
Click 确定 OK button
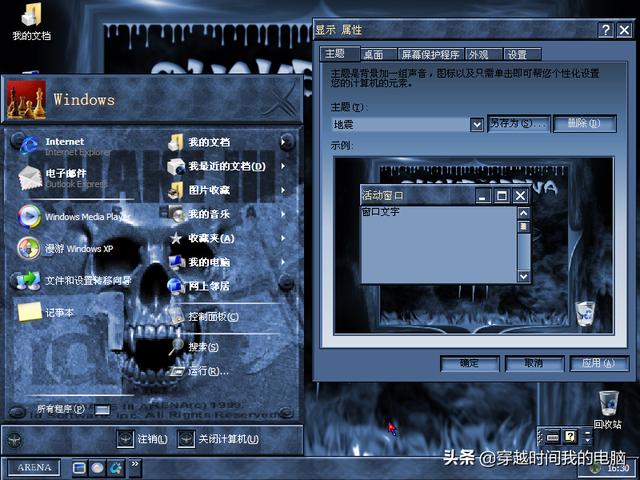point(470,363)
